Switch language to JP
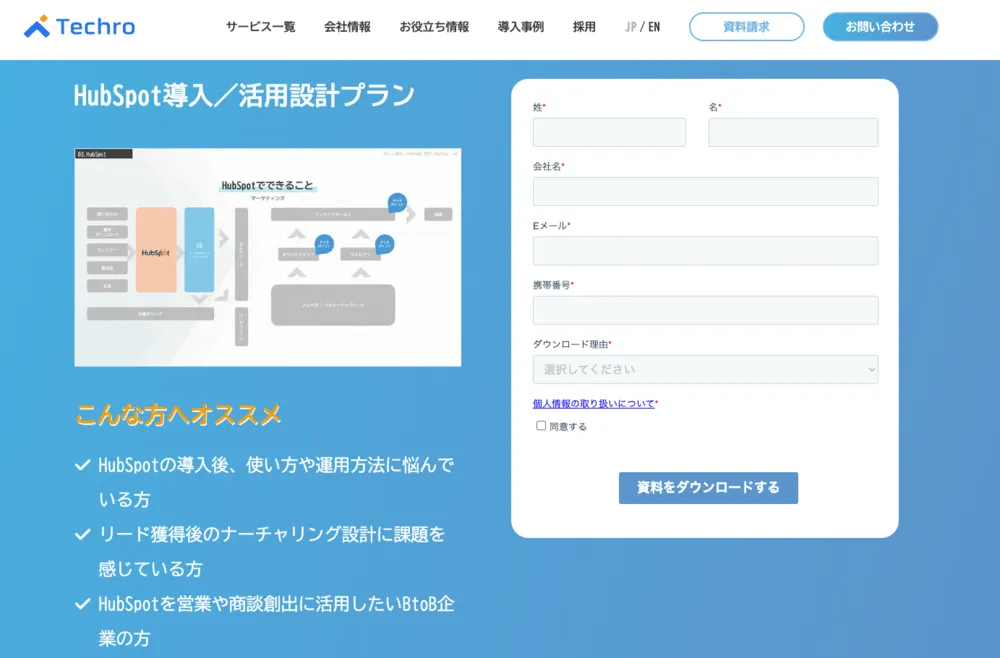The height and width of the screenshot is (658, 1000). 631,27
